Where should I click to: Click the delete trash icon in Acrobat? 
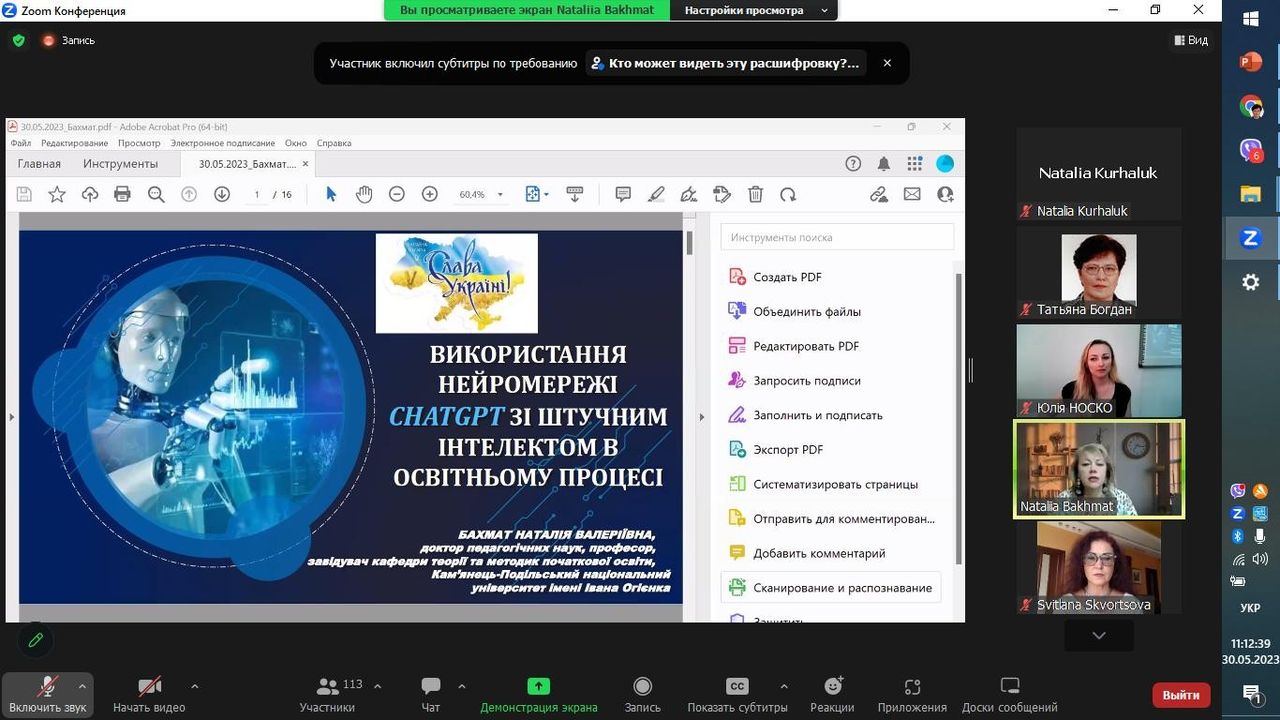pos(756,194)
